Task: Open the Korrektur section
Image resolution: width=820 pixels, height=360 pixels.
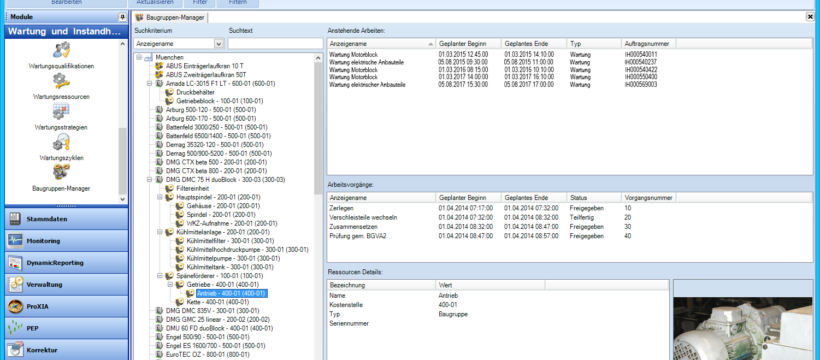Action: click(66, 350)
